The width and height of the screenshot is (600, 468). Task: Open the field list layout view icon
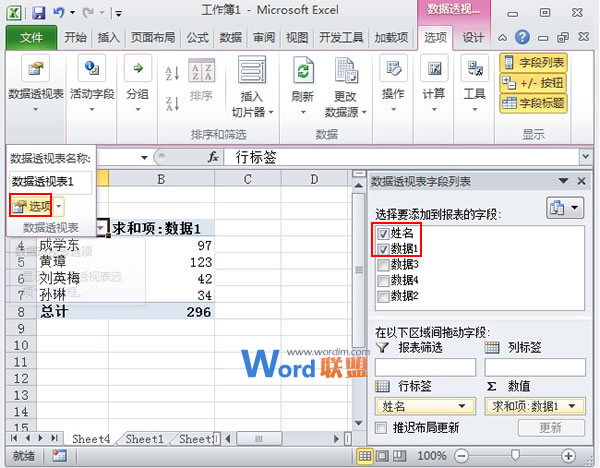(x=565, y=208)
